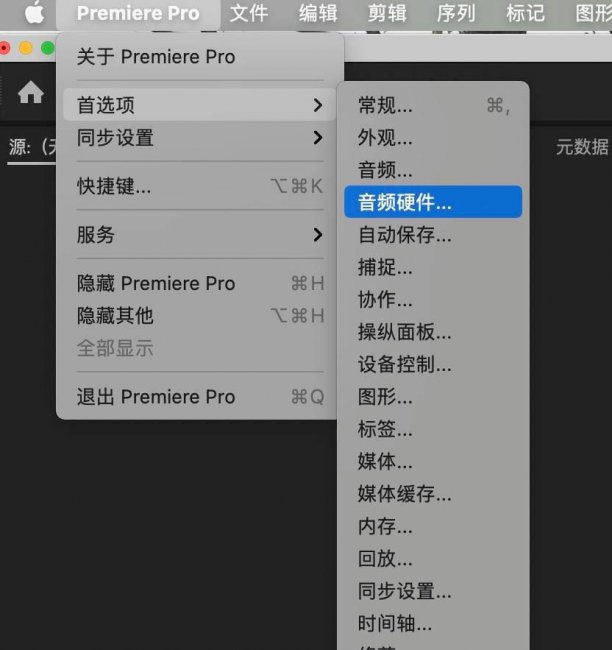Viewport: 612px width, 650px height.
Task: Open 音频... preferences
Action: (x=433, y=170)
